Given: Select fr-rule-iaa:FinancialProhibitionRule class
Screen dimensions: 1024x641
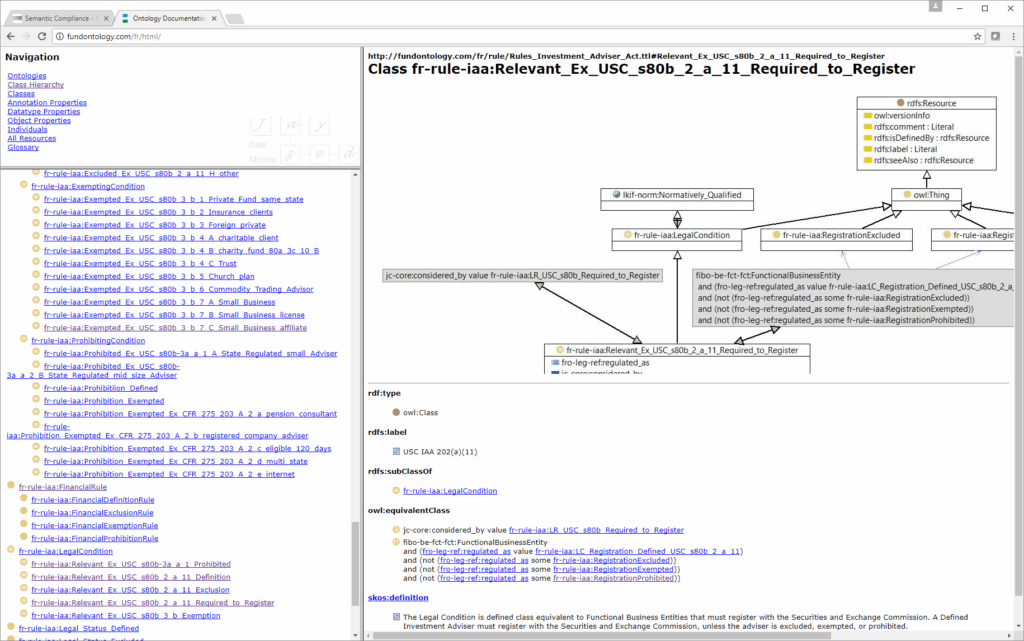Looking at the screenshot, I should point(95,539).
